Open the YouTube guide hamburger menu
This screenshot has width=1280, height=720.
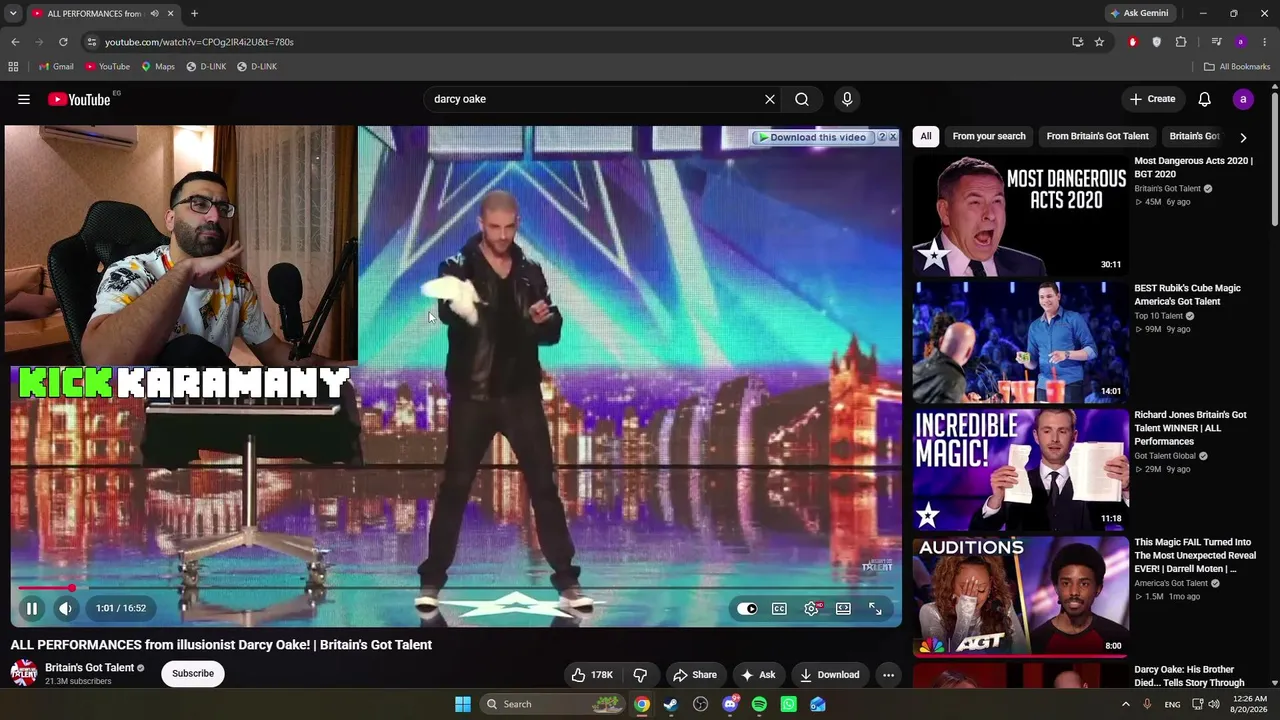click(x=24, y=99)
